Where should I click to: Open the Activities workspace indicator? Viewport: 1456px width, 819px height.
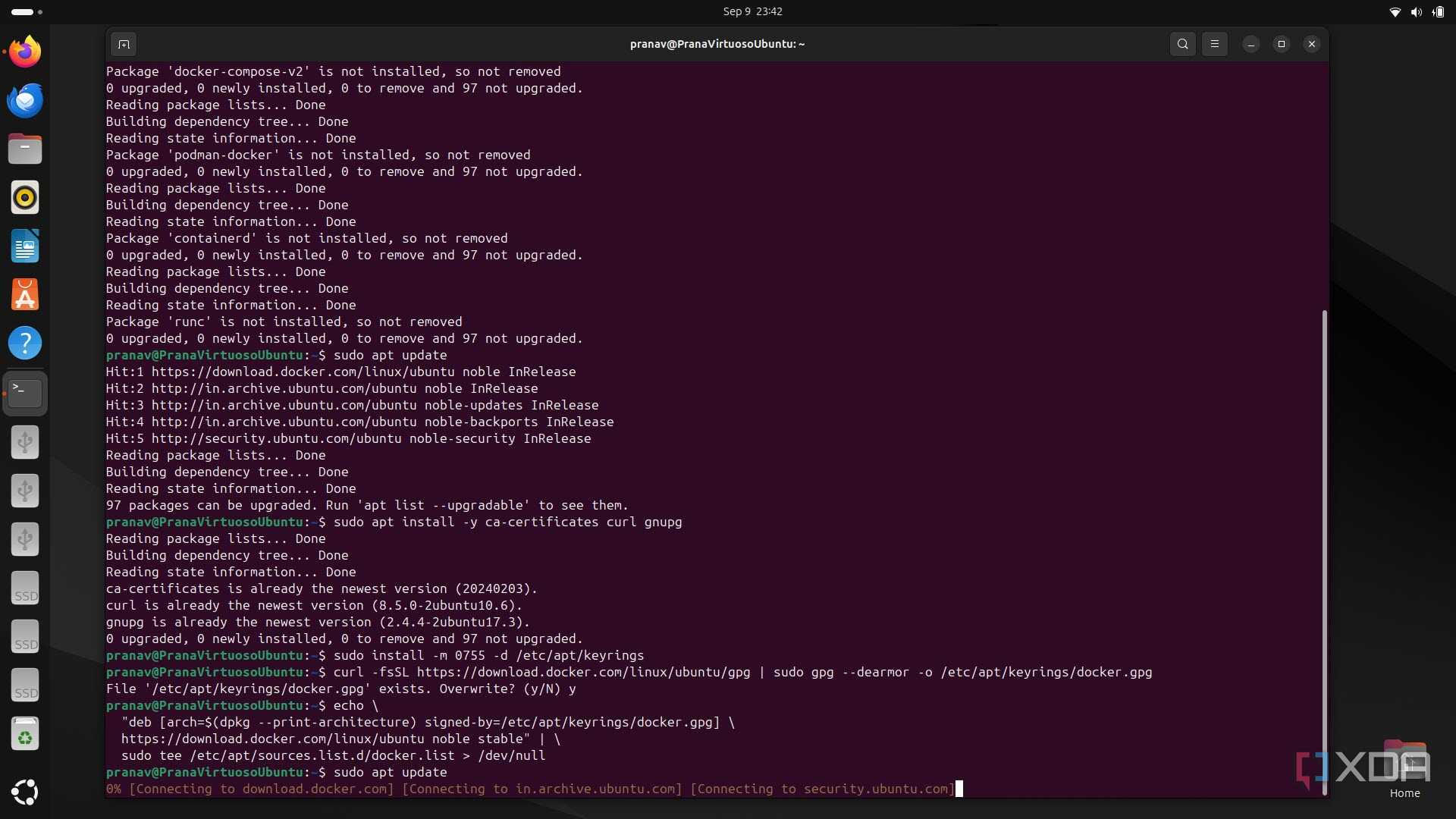(27, 11)
